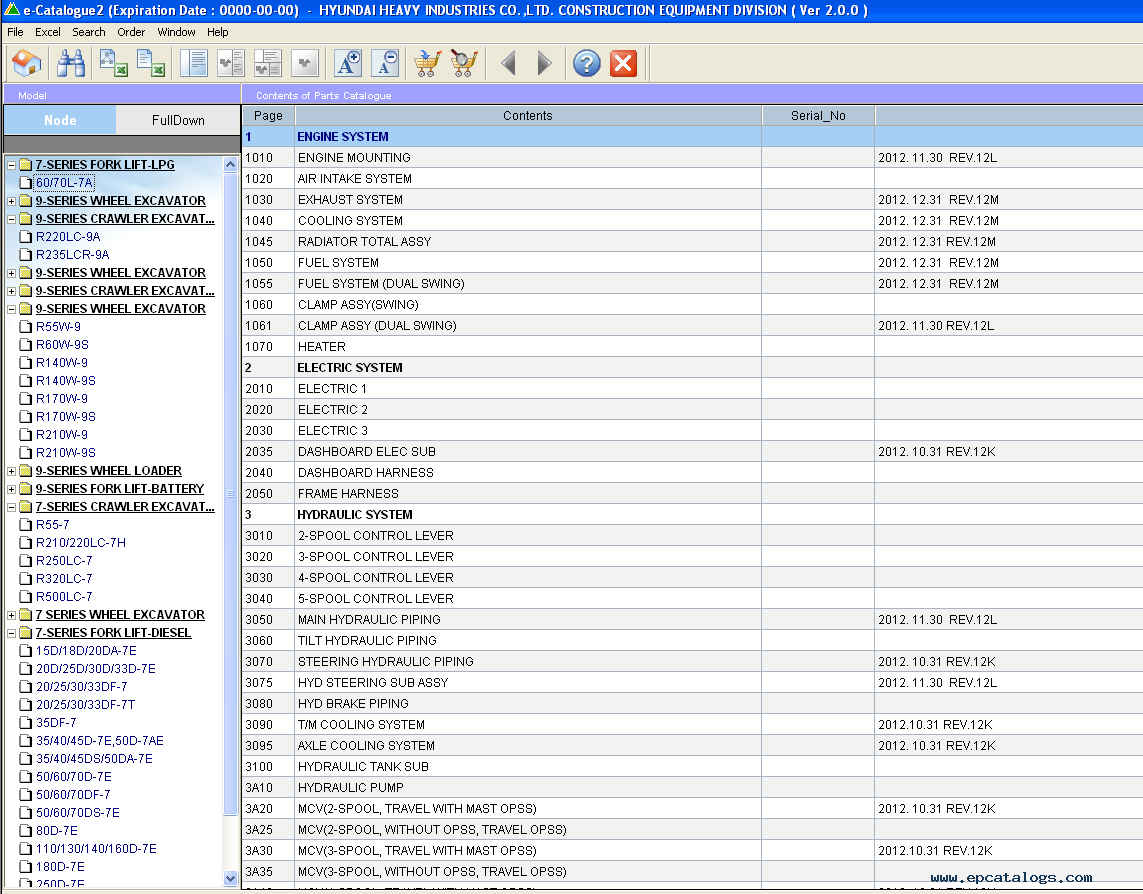Collapse the wheel excavator folder containing R55W-9
Viewport: 1143px width, 894px height.
(12, 309)
